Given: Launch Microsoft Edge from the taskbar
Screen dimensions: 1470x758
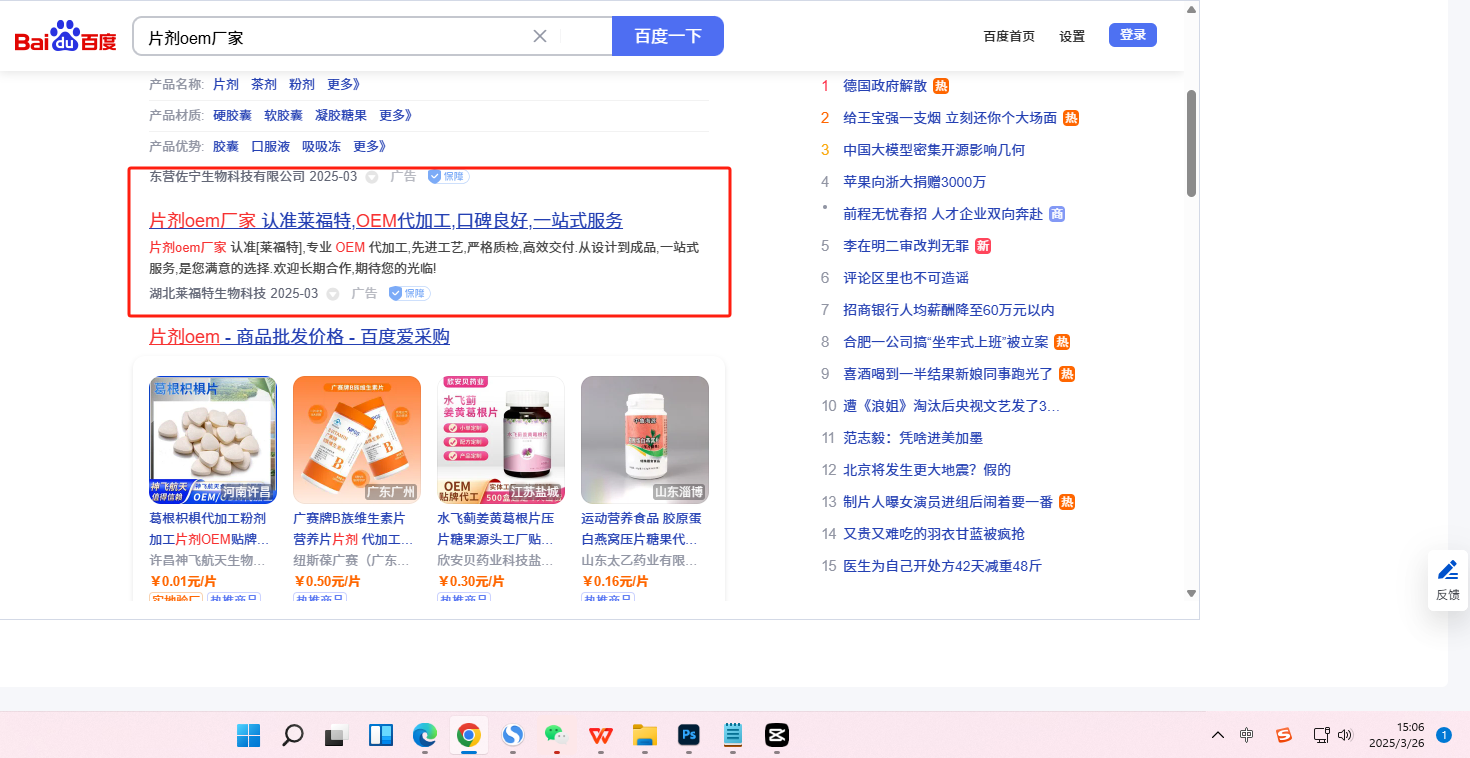Looking at the screenshot, I should coord(425,736).
